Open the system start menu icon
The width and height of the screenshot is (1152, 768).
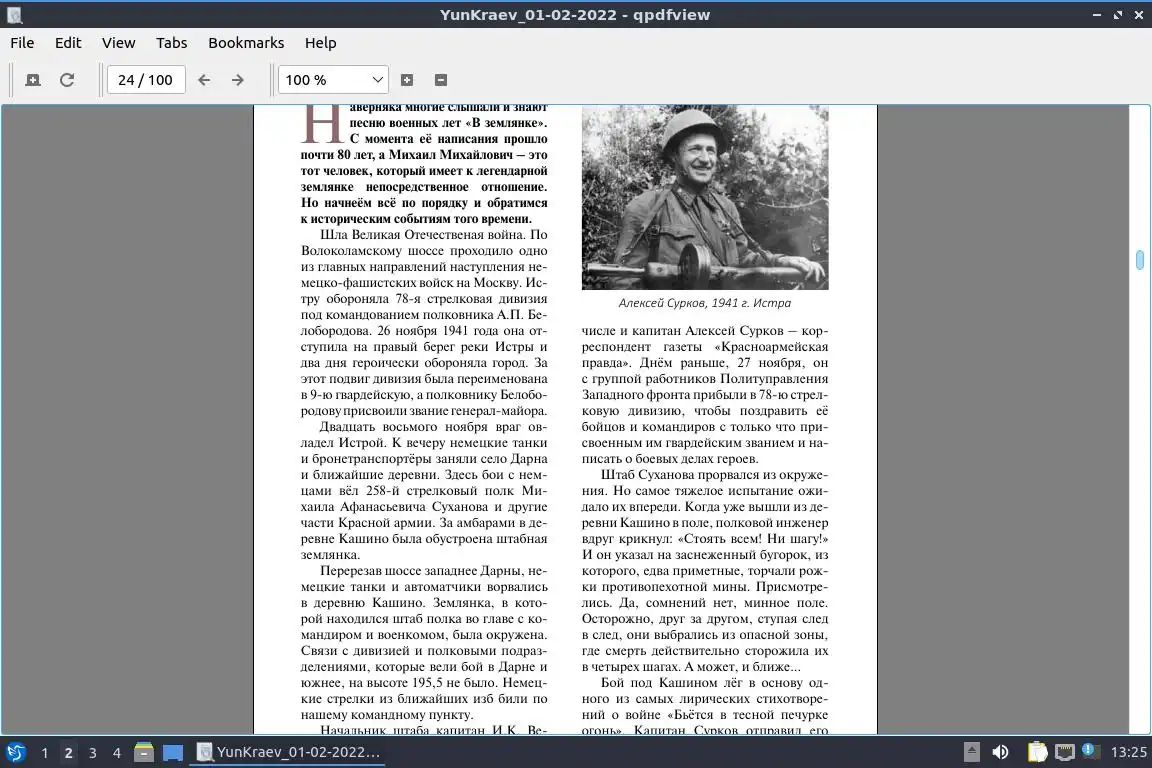[x=15, y=752]
